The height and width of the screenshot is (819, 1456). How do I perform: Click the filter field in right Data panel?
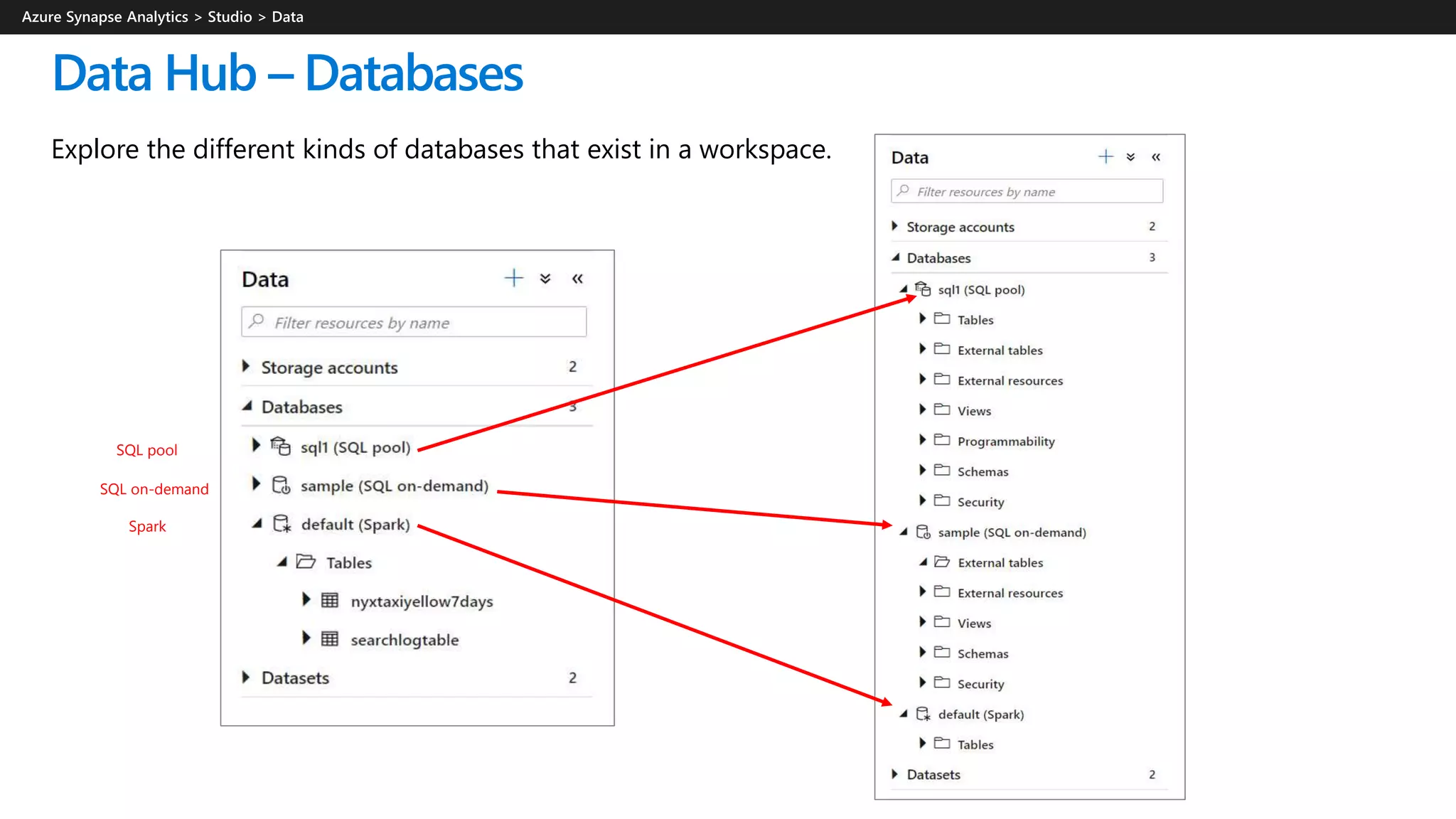pos(1027,191)
